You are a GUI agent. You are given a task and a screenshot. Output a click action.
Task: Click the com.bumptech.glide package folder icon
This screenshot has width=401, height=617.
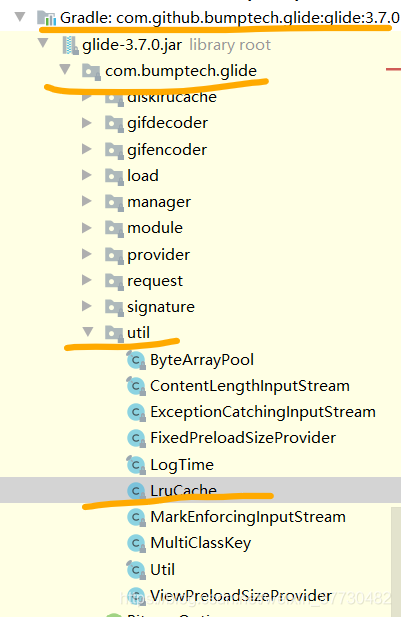click(91, 71)
